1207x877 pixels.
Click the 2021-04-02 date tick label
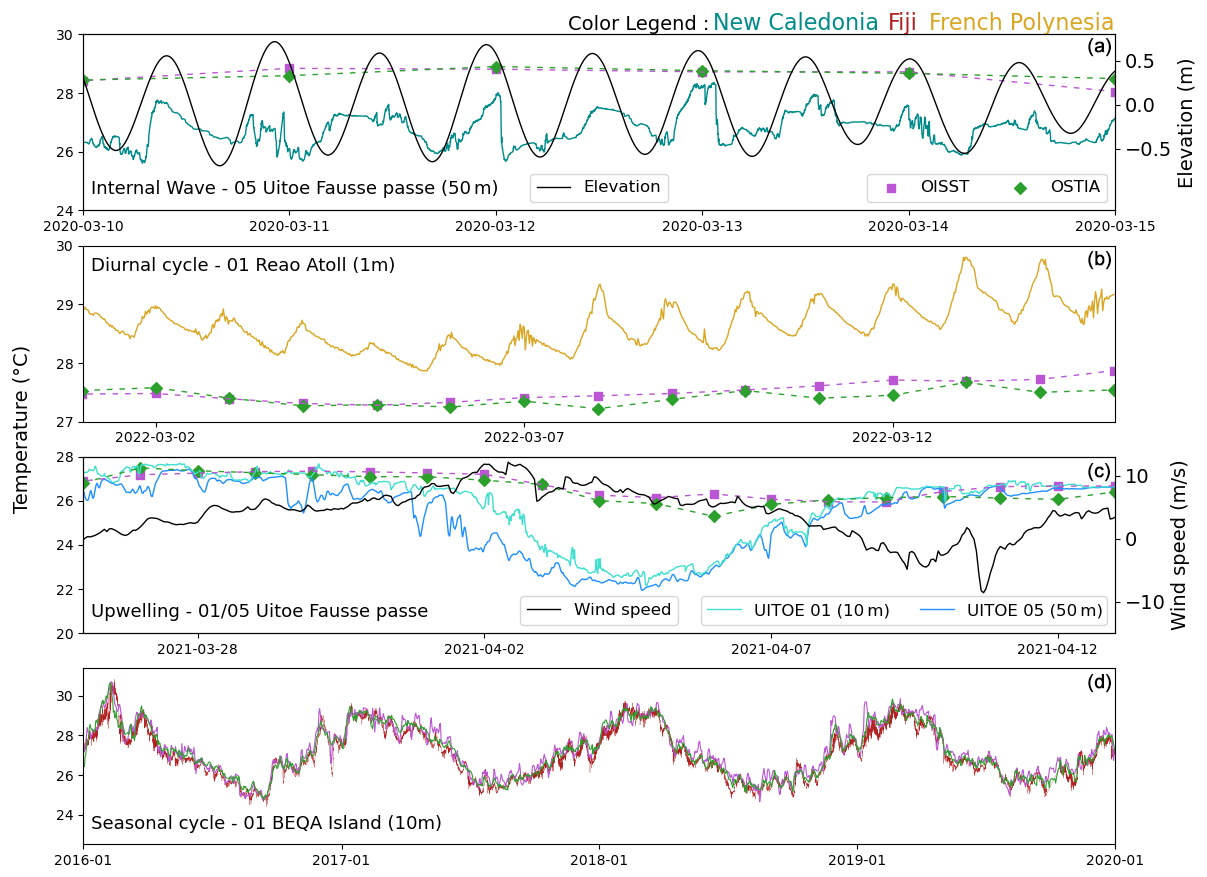[484, 648]
